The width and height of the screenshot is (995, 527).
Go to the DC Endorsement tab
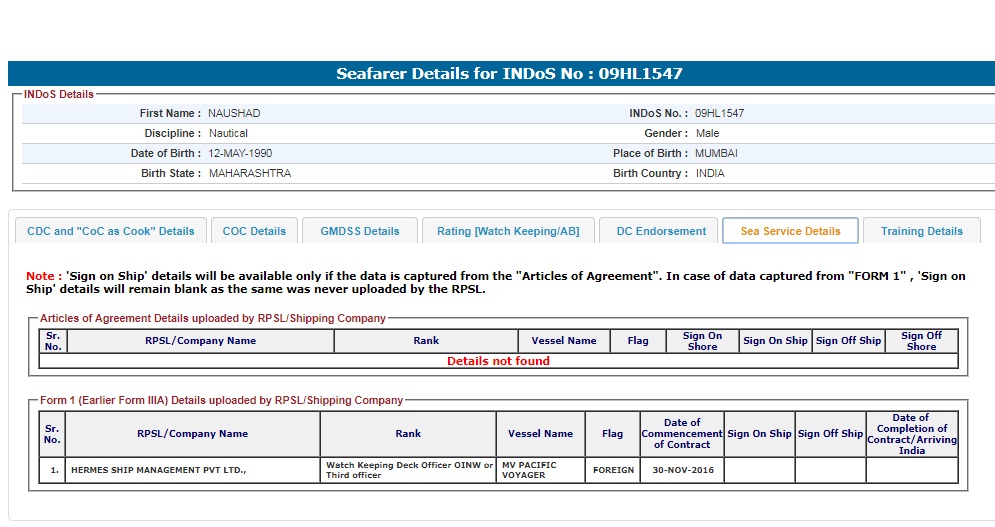(x=661, y=231)
